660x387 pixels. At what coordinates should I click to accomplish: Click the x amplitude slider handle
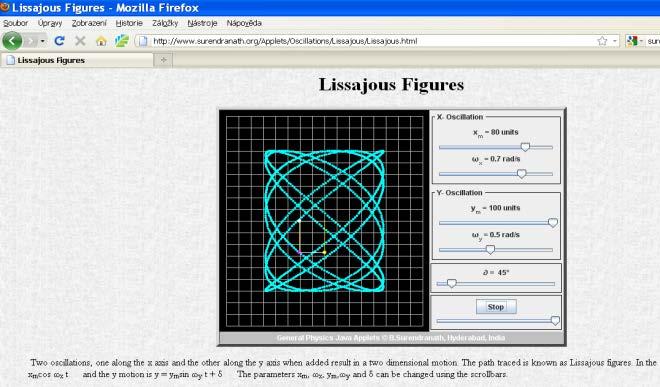(525, 147)
